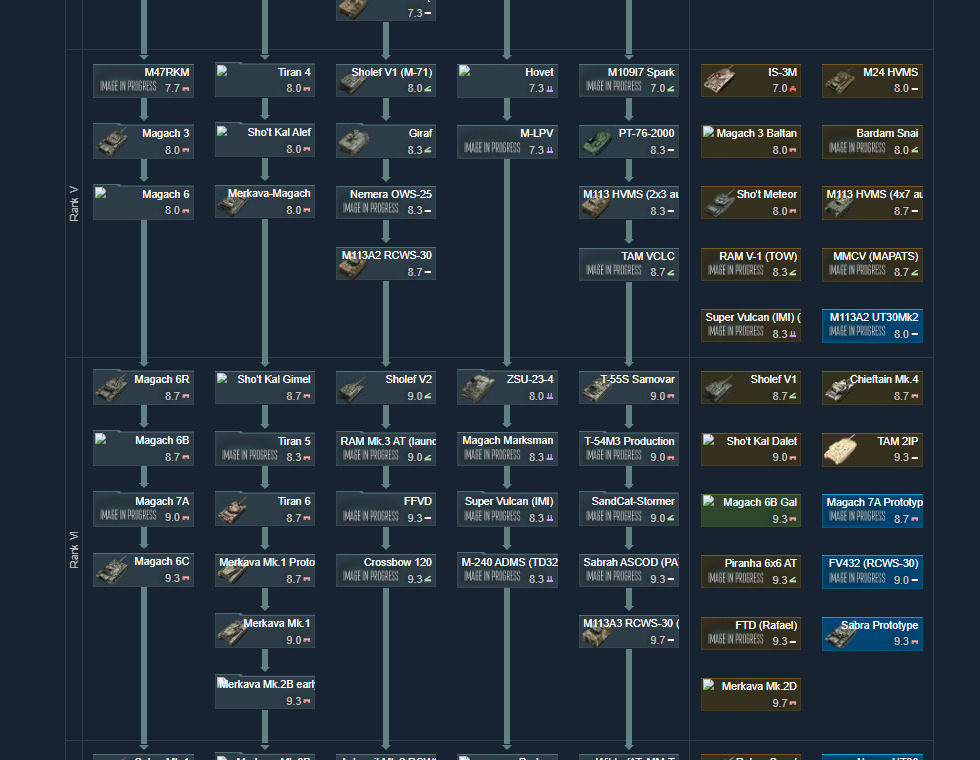Click the T-55S Samovar tank icon
Image resolution: width=980 pixels, height=760 pixels.
point(597,389)
